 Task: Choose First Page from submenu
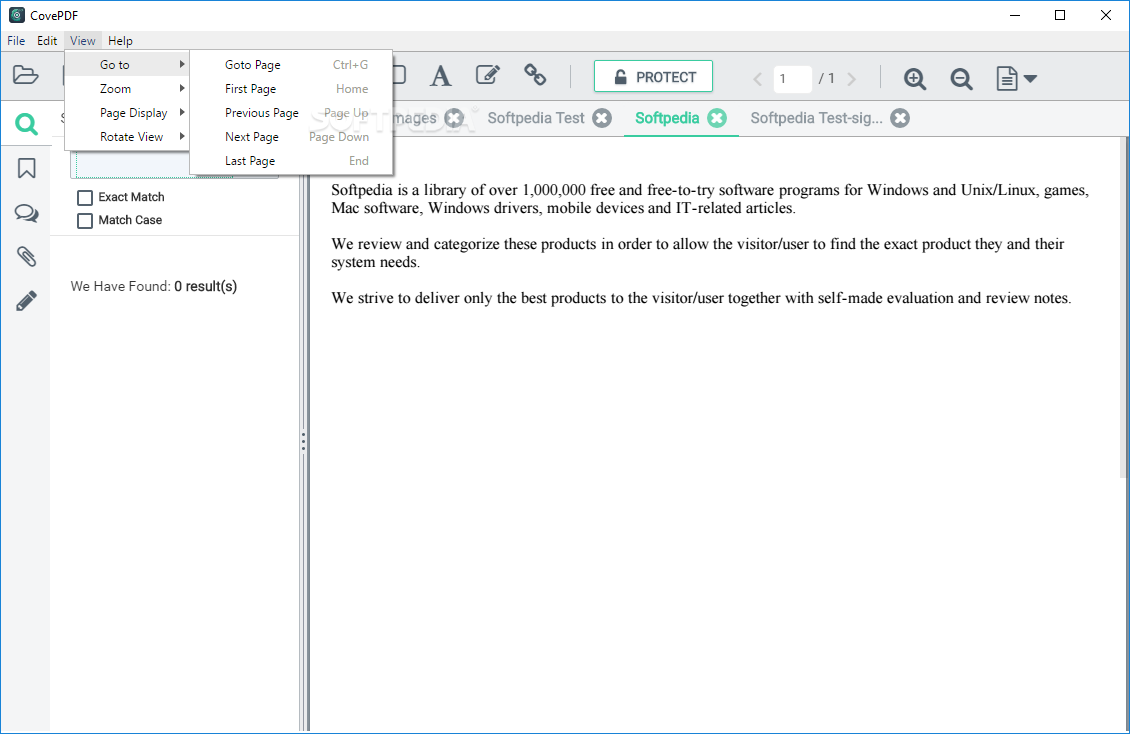coord(291,89)
